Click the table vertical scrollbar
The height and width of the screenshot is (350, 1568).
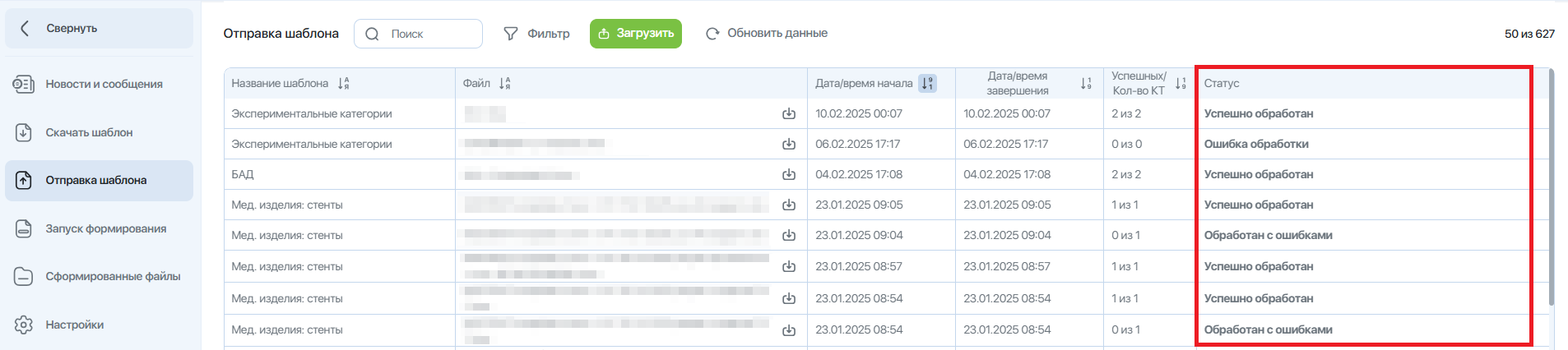pos(1552,187)
